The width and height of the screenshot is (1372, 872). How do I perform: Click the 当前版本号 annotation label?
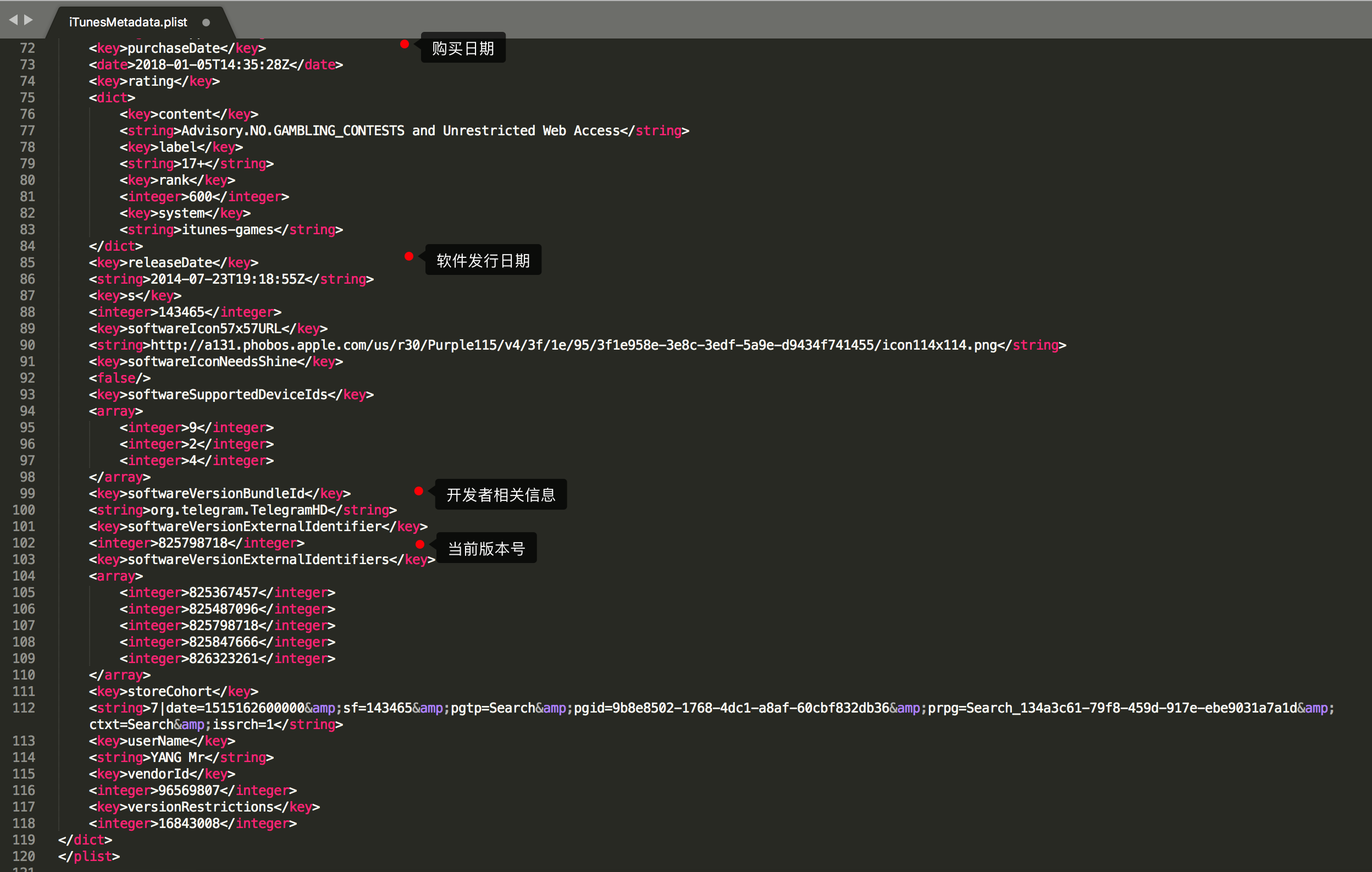tap(486, 548)
